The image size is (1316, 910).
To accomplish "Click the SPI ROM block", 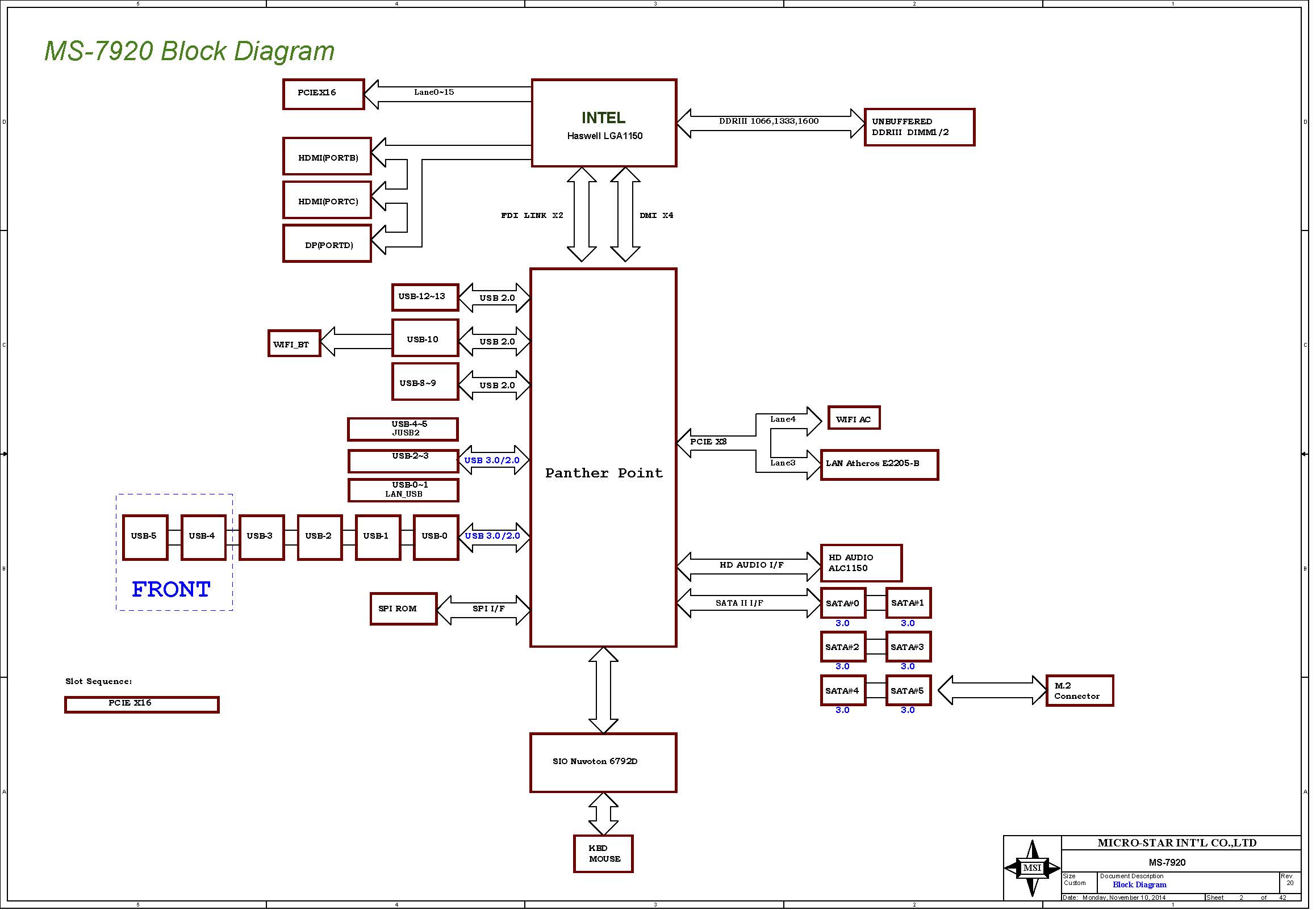I will coord(404,609).
